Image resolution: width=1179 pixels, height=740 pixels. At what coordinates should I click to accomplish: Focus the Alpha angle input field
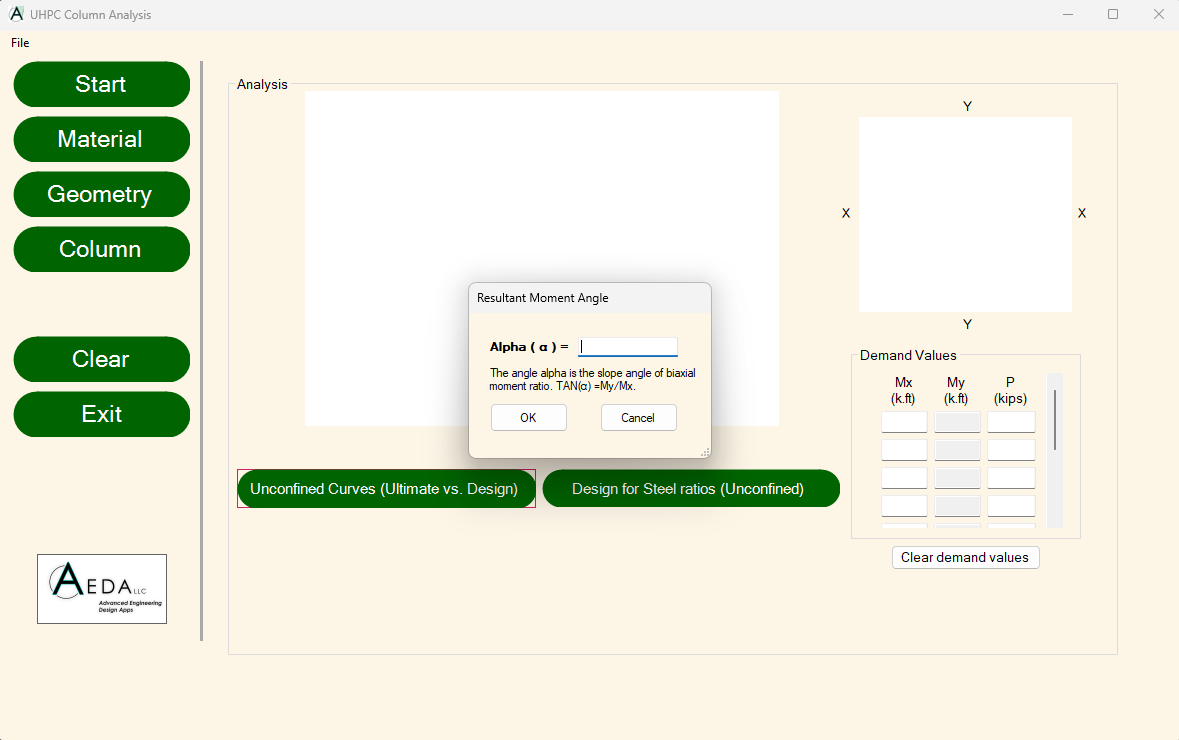click(628, 347)
